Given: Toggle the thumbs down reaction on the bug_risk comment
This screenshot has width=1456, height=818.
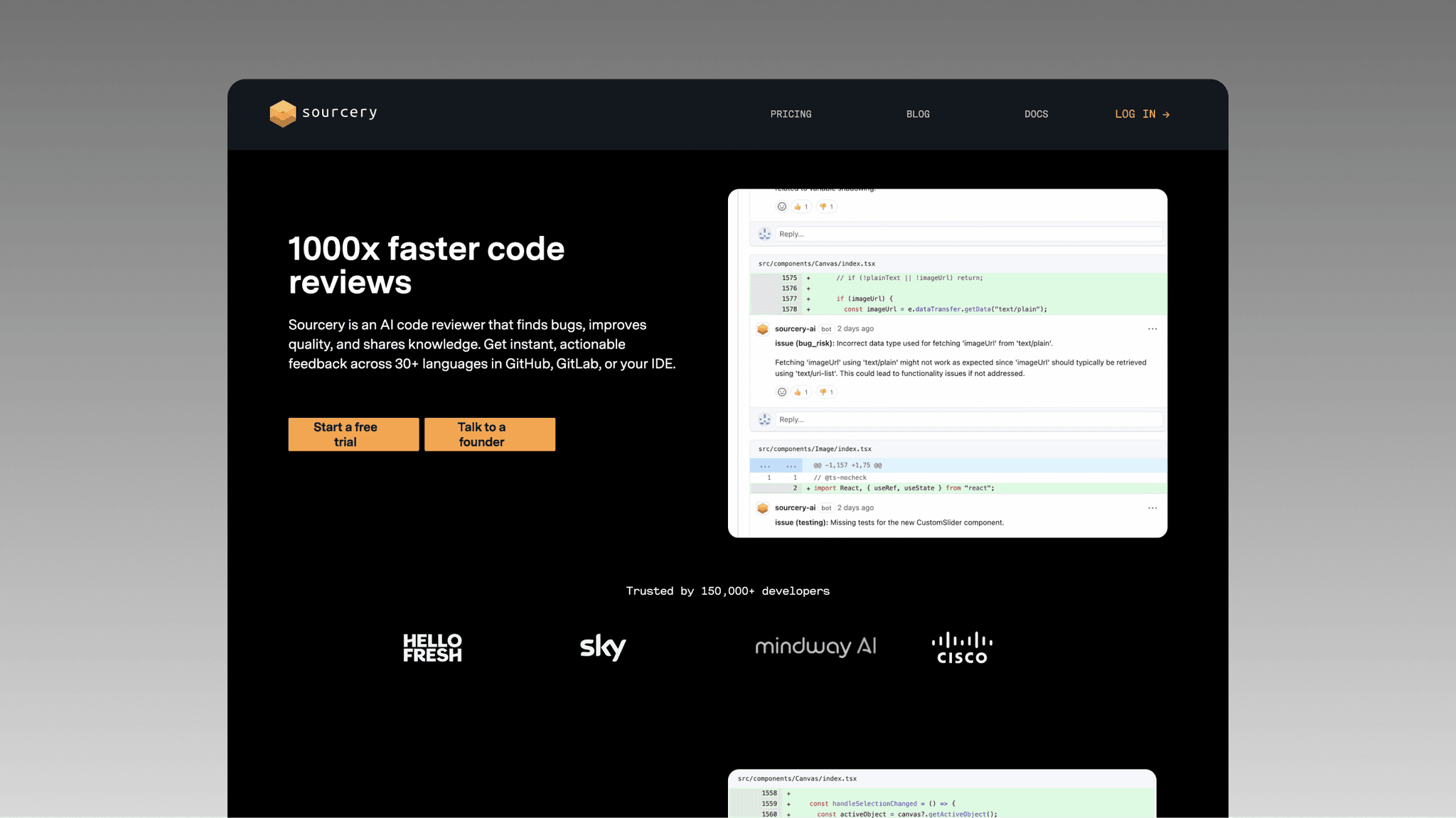Looking at the screenshot, I should (825, 392).
